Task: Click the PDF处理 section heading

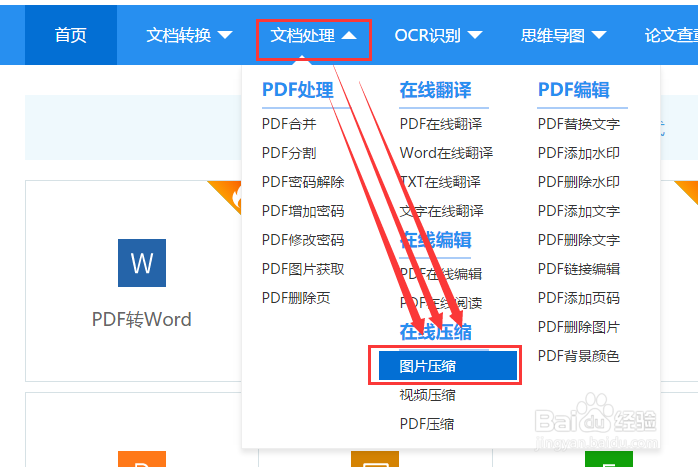Action: tap(297, 90)
